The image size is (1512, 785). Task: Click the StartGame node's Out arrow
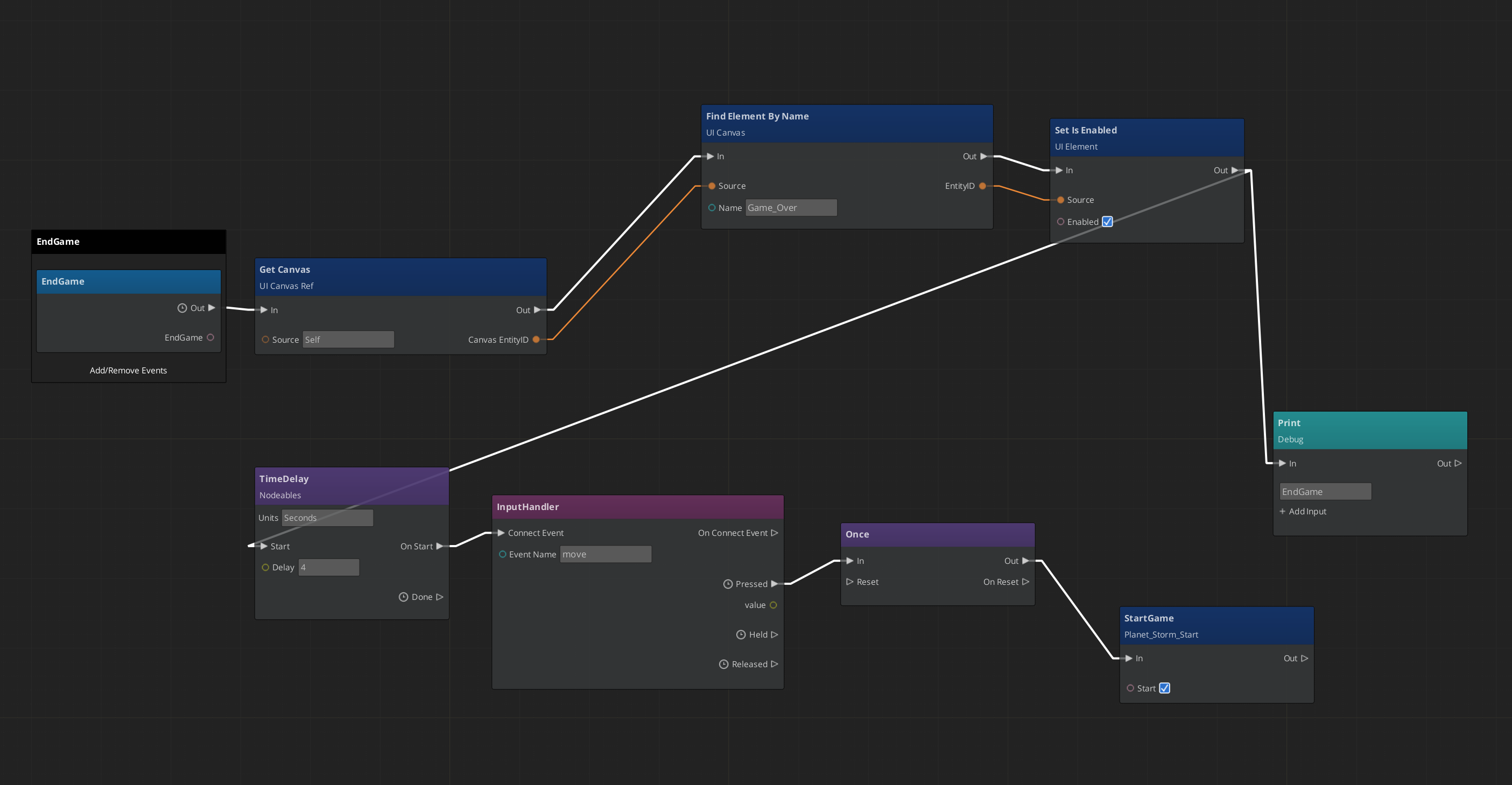[x=1304, y=658]
